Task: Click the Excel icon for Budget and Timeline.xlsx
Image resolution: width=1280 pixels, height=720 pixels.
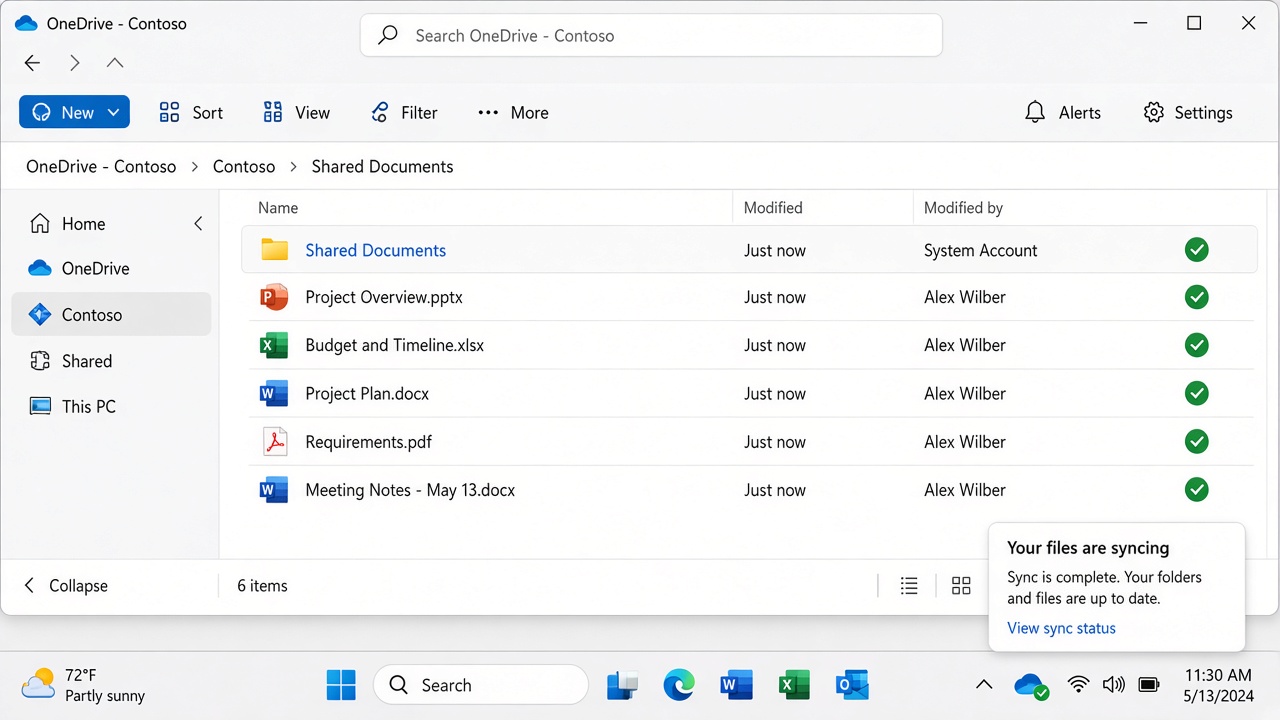Action: 274,345
